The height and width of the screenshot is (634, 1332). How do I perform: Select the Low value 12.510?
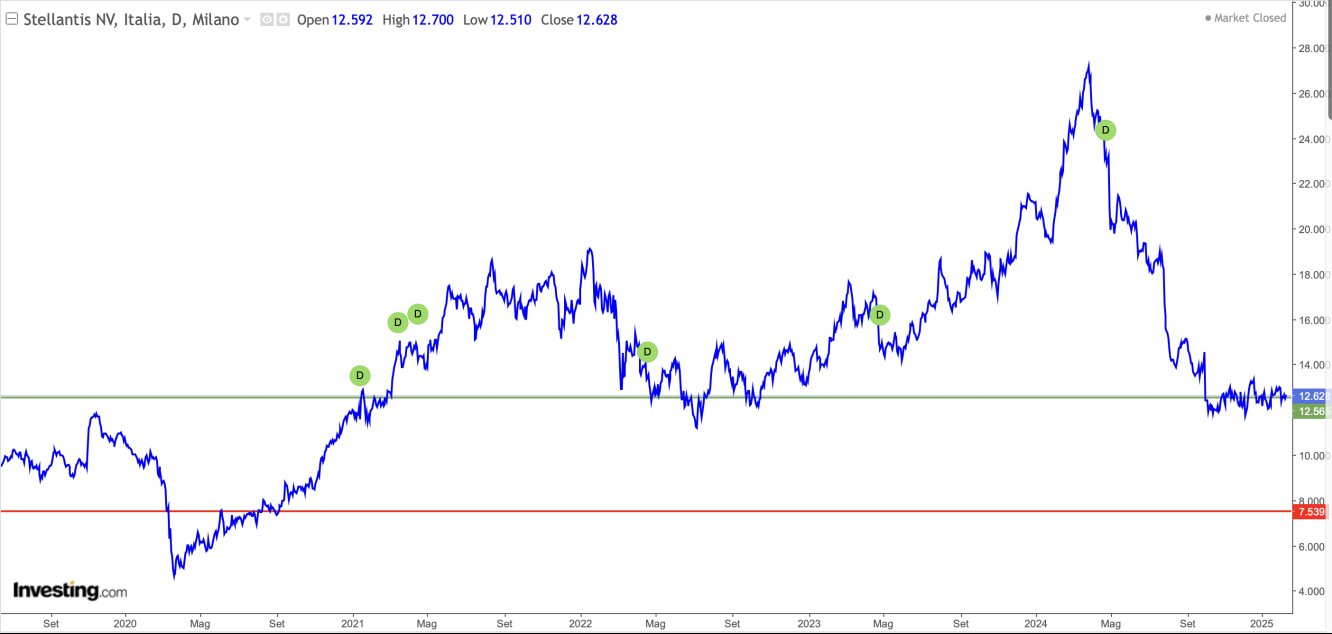[511, 20]
